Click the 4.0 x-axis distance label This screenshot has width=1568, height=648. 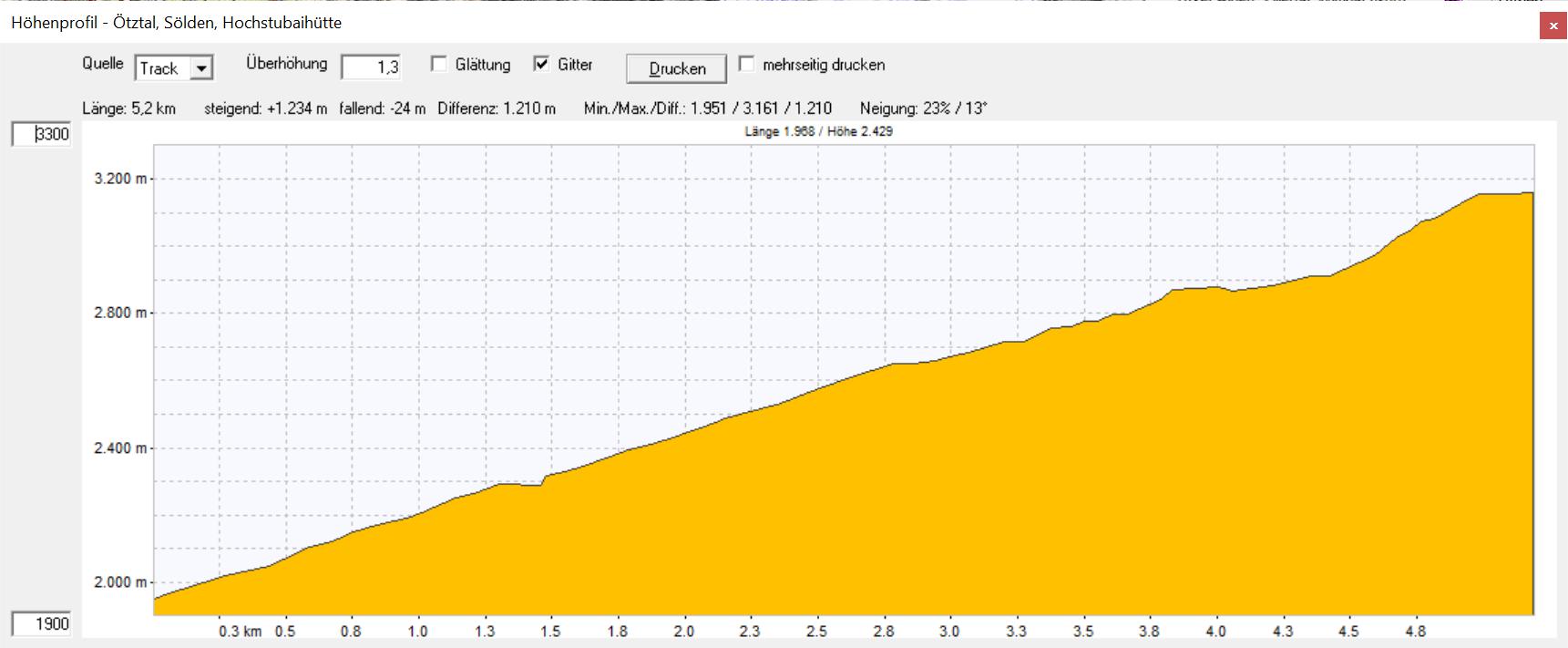(x=1215, y=631)
